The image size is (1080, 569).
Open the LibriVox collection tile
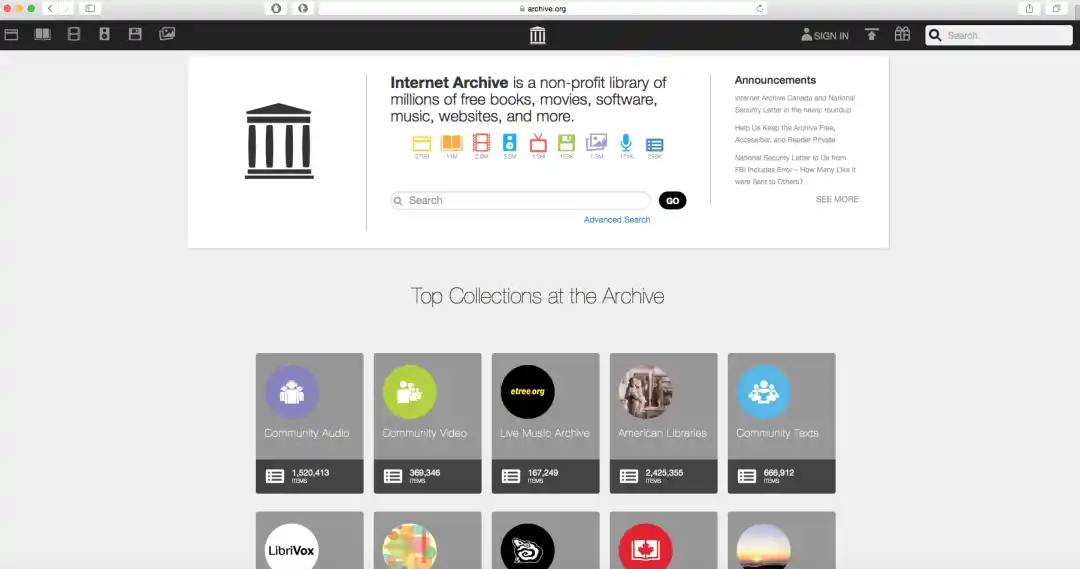coord(309,540)
